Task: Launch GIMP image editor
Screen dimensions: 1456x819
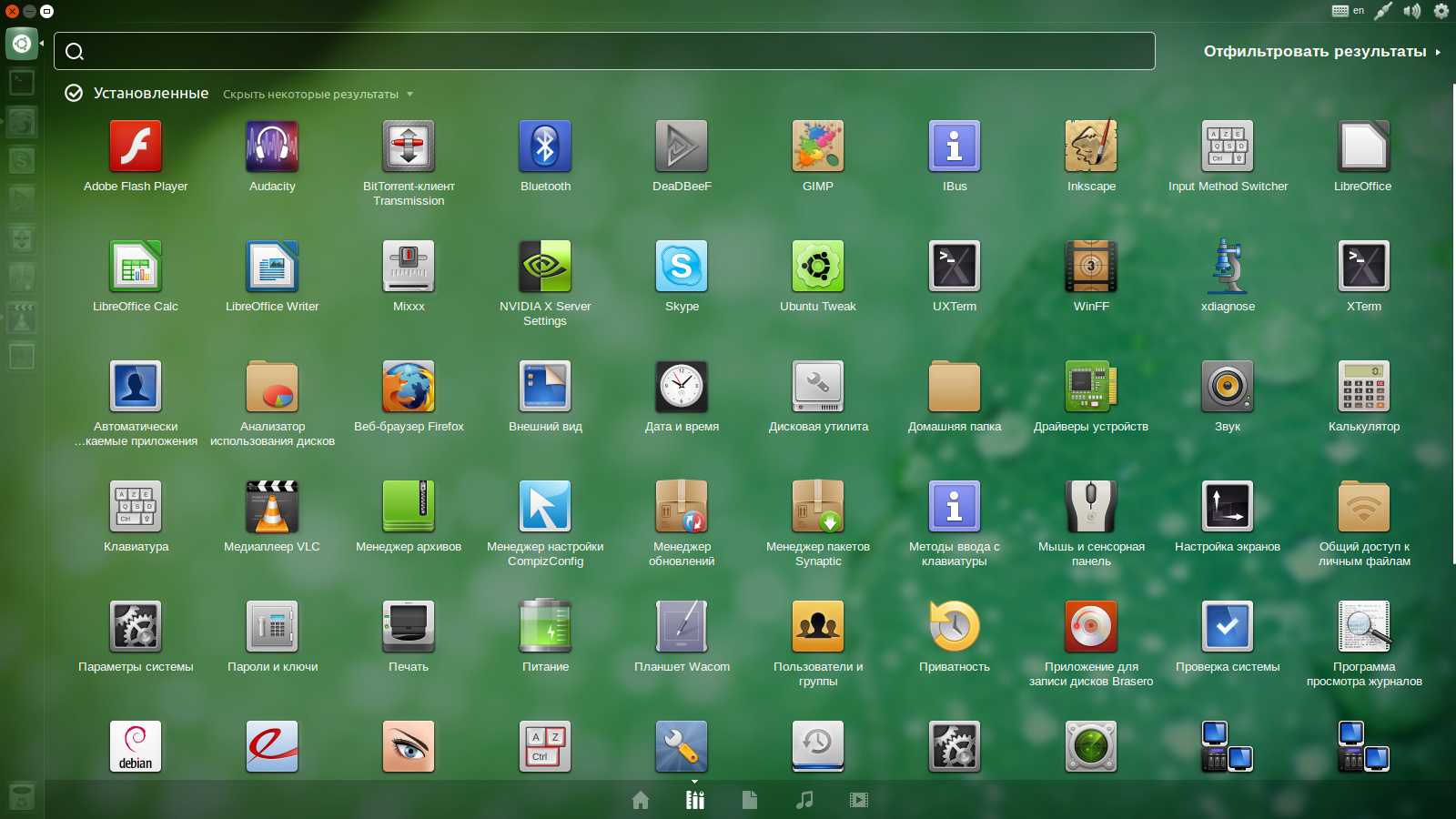Action: click(818, 147)
